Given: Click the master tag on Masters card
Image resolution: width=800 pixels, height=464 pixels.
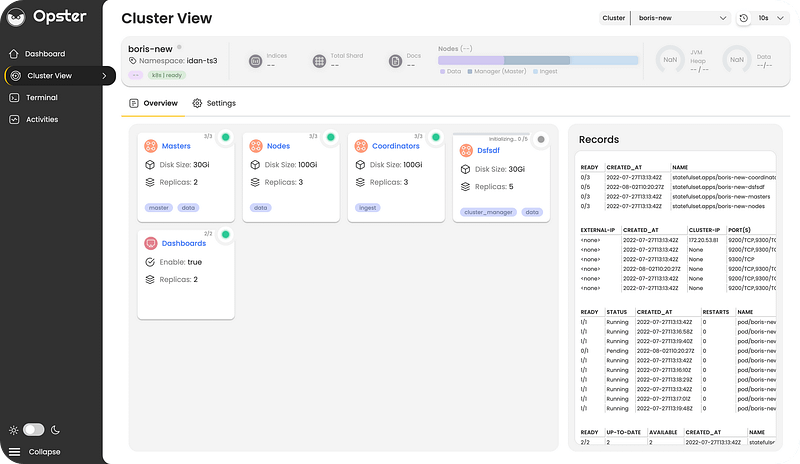Looking at the screenshot, I should (159, 208).
